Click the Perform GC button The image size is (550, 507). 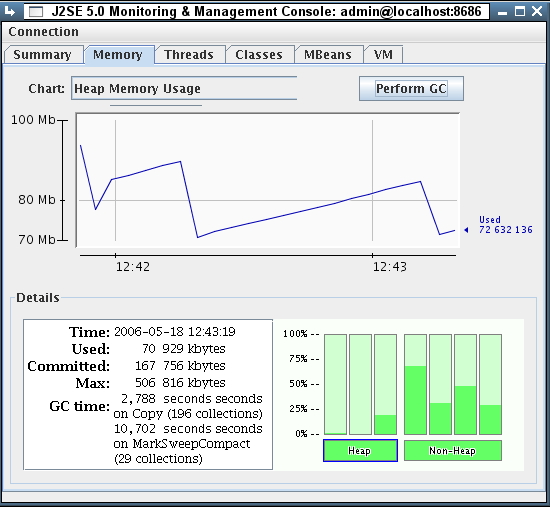[411, 88]
